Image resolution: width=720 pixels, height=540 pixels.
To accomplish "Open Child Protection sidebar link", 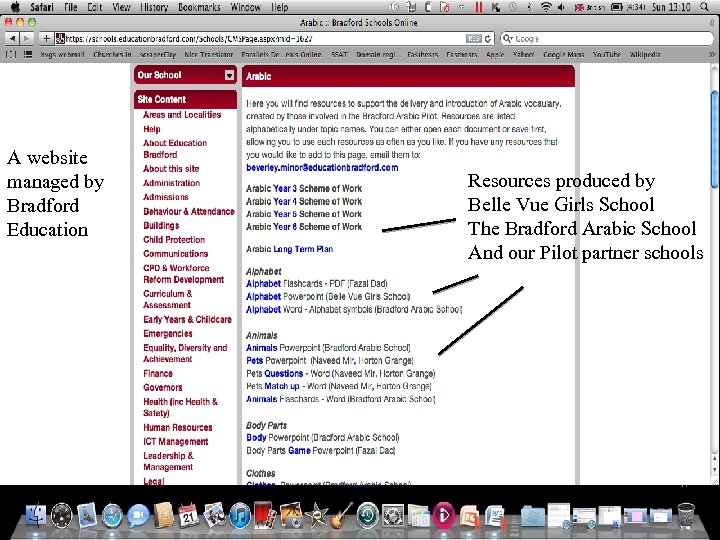I will pyautogui.click(x=174, y=240).
